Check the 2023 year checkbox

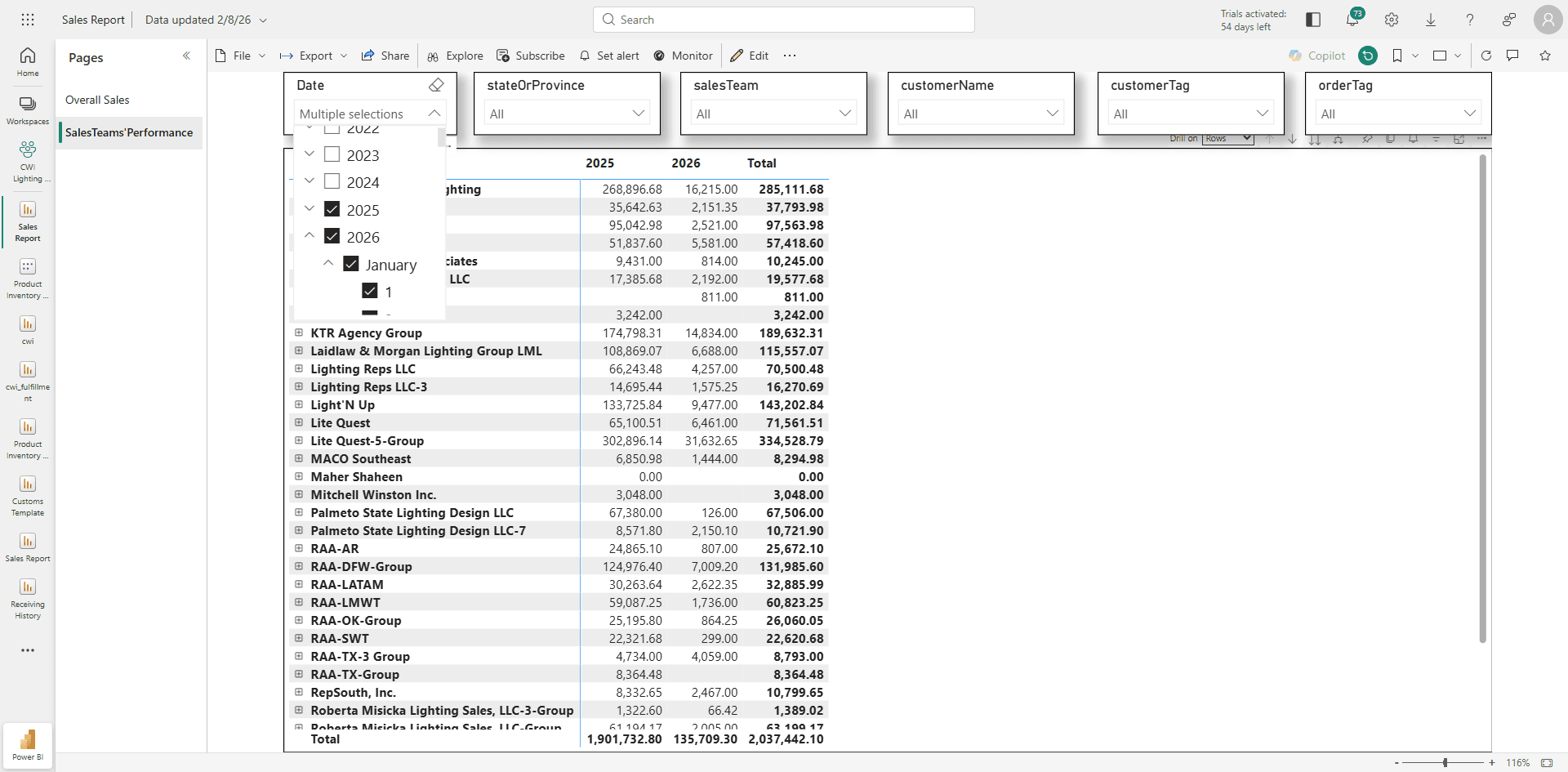[x=332, y=154]
